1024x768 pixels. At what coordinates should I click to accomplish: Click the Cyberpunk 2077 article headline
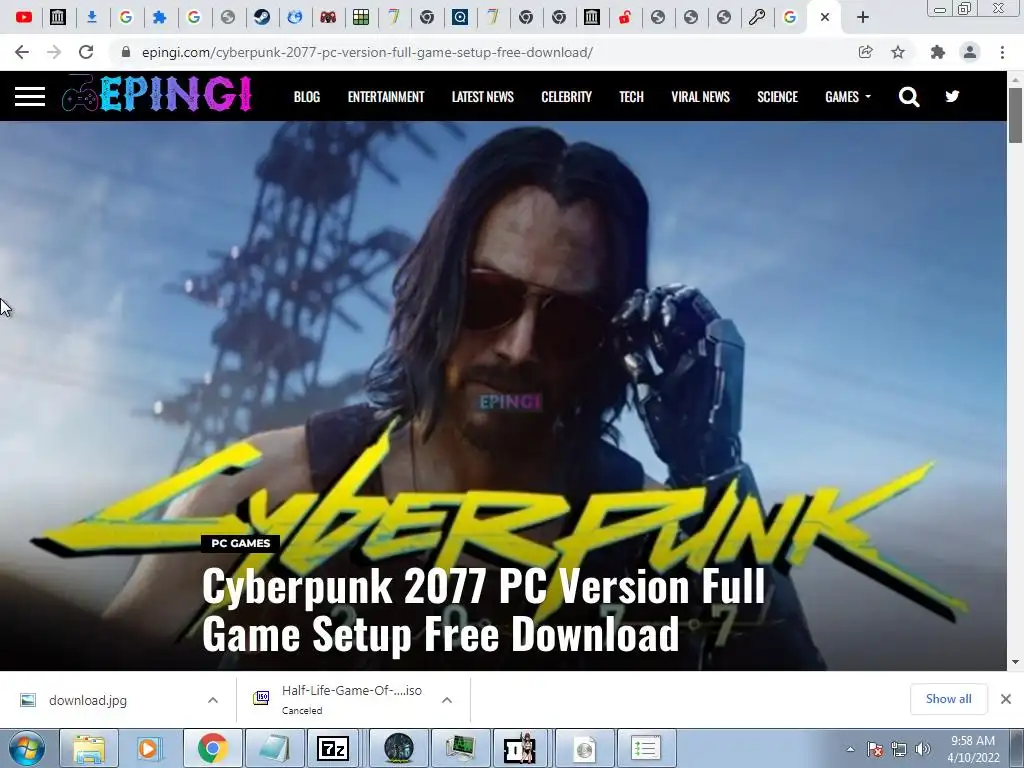click(483, 610)
